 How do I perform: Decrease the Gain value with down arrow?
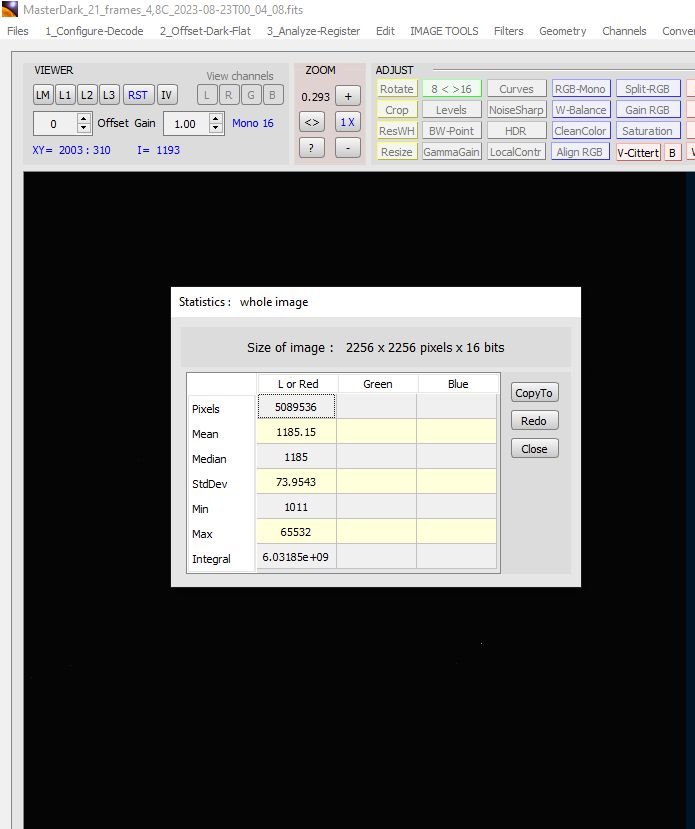click(x=217, y=129)
